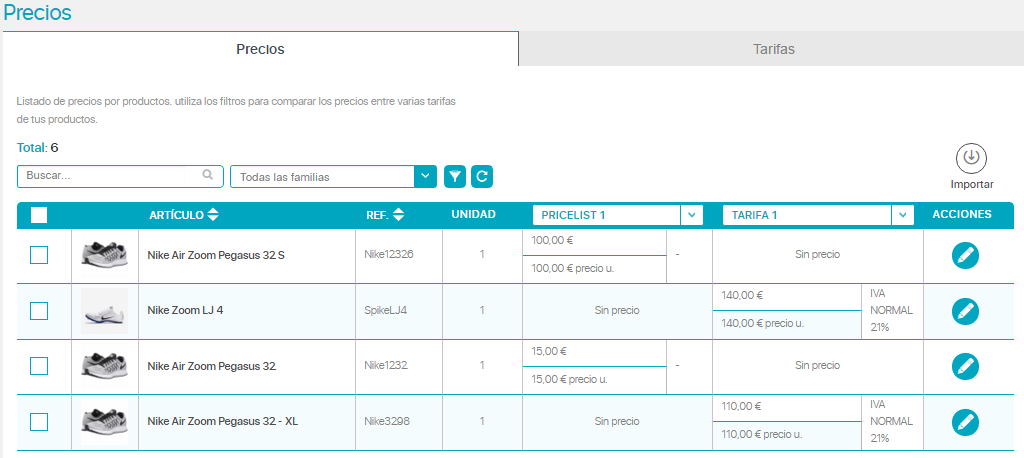Screen dimensions: 1024x458
Task: Click IVA NORMAL 21% in SpikeLJ4 row
Action: pos(891,311)
